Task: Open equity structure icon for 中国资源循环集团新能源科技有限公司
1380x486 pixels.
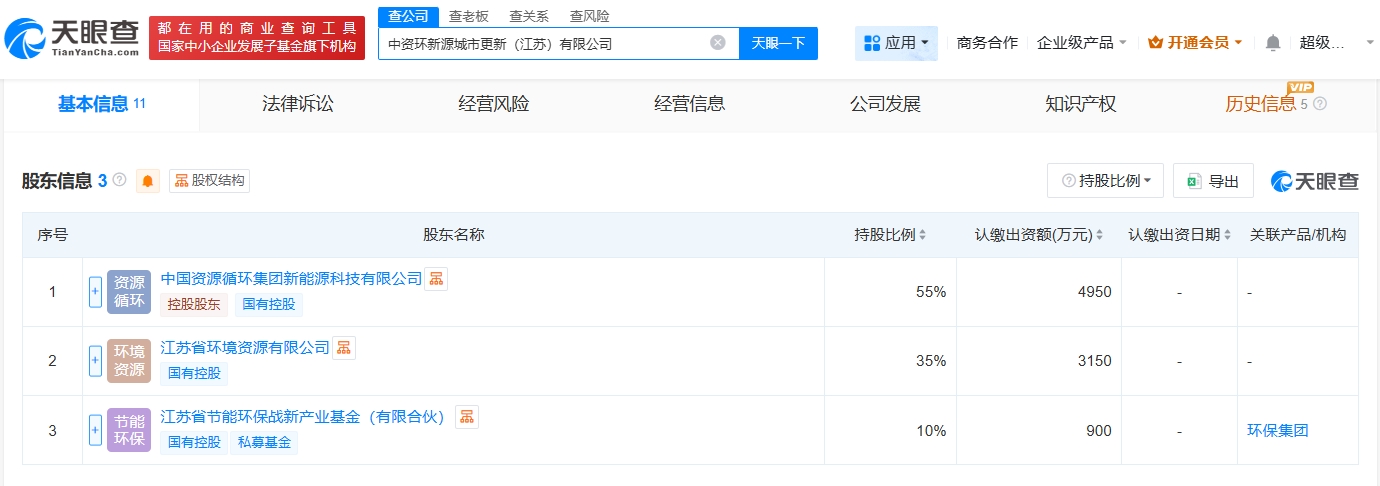Action: [x=436, y=279]
